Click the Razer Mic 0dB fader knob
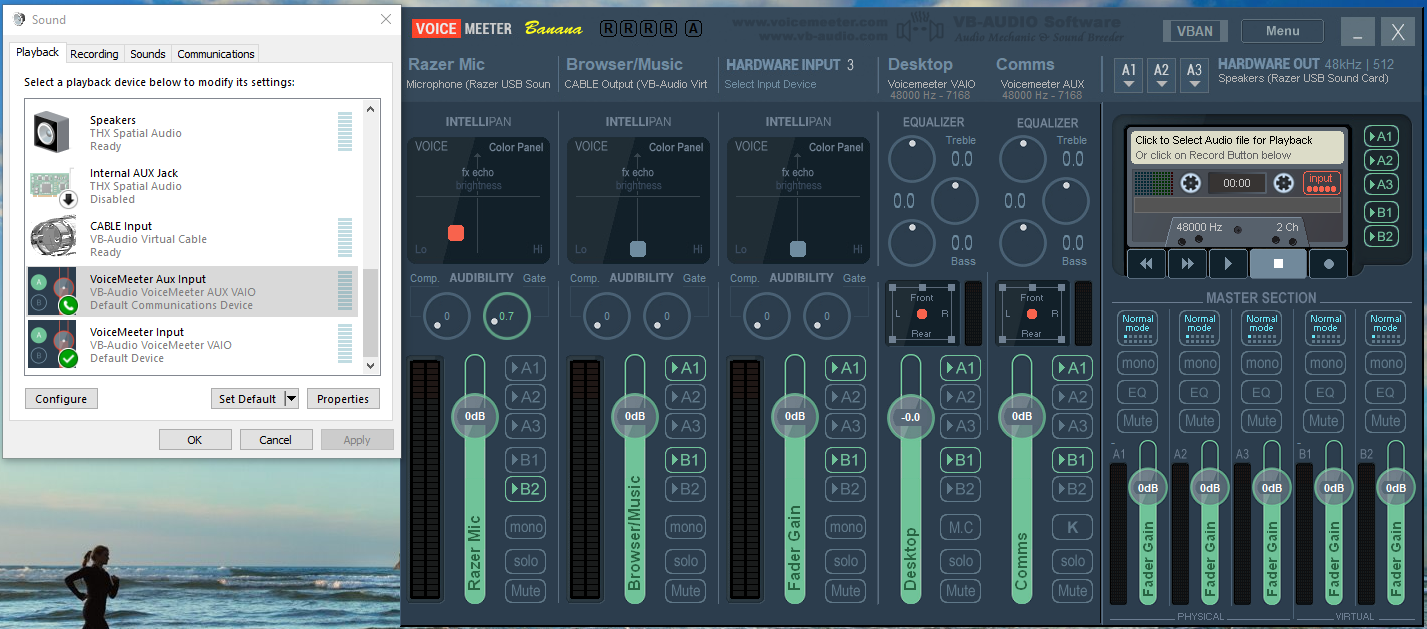The height and width of the screenshot is (629, 1427). pos(475,416)
